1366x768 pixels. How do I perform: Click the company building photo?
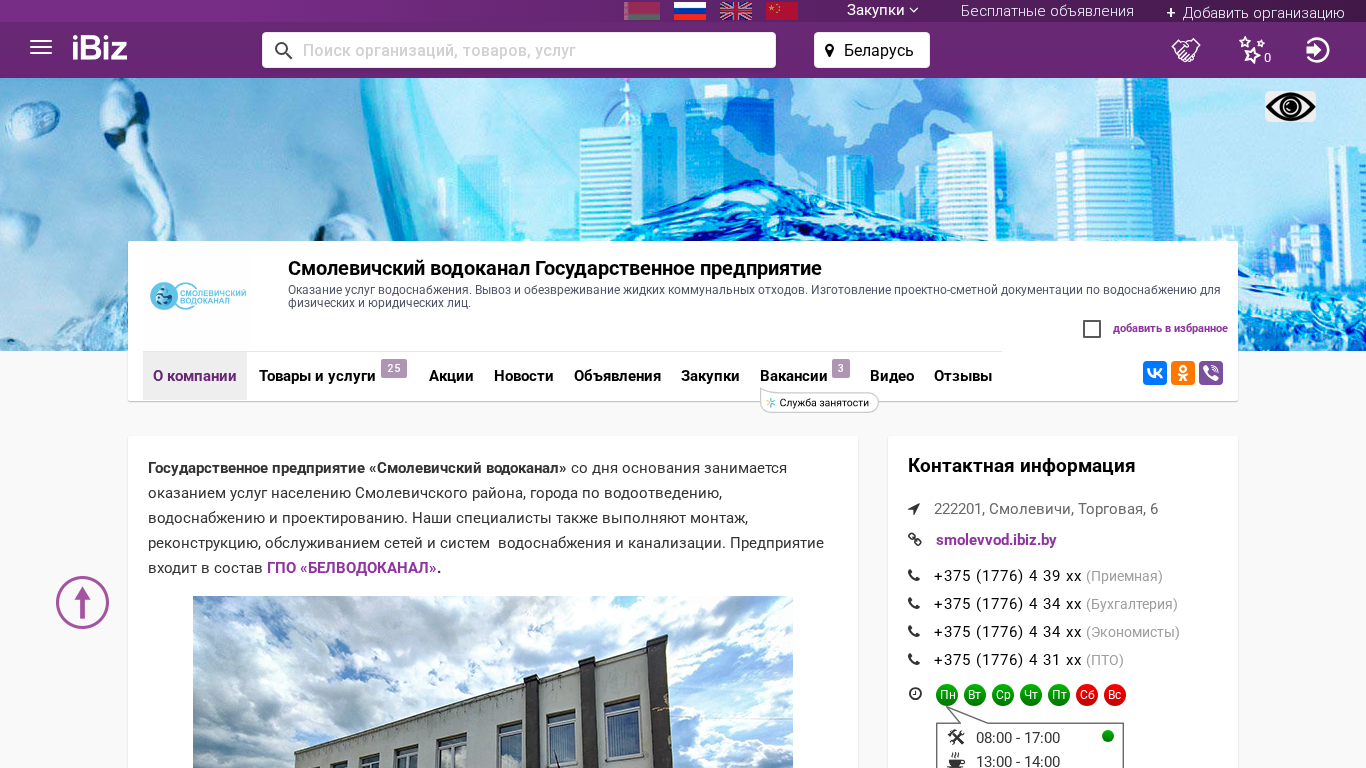(493, 682)
